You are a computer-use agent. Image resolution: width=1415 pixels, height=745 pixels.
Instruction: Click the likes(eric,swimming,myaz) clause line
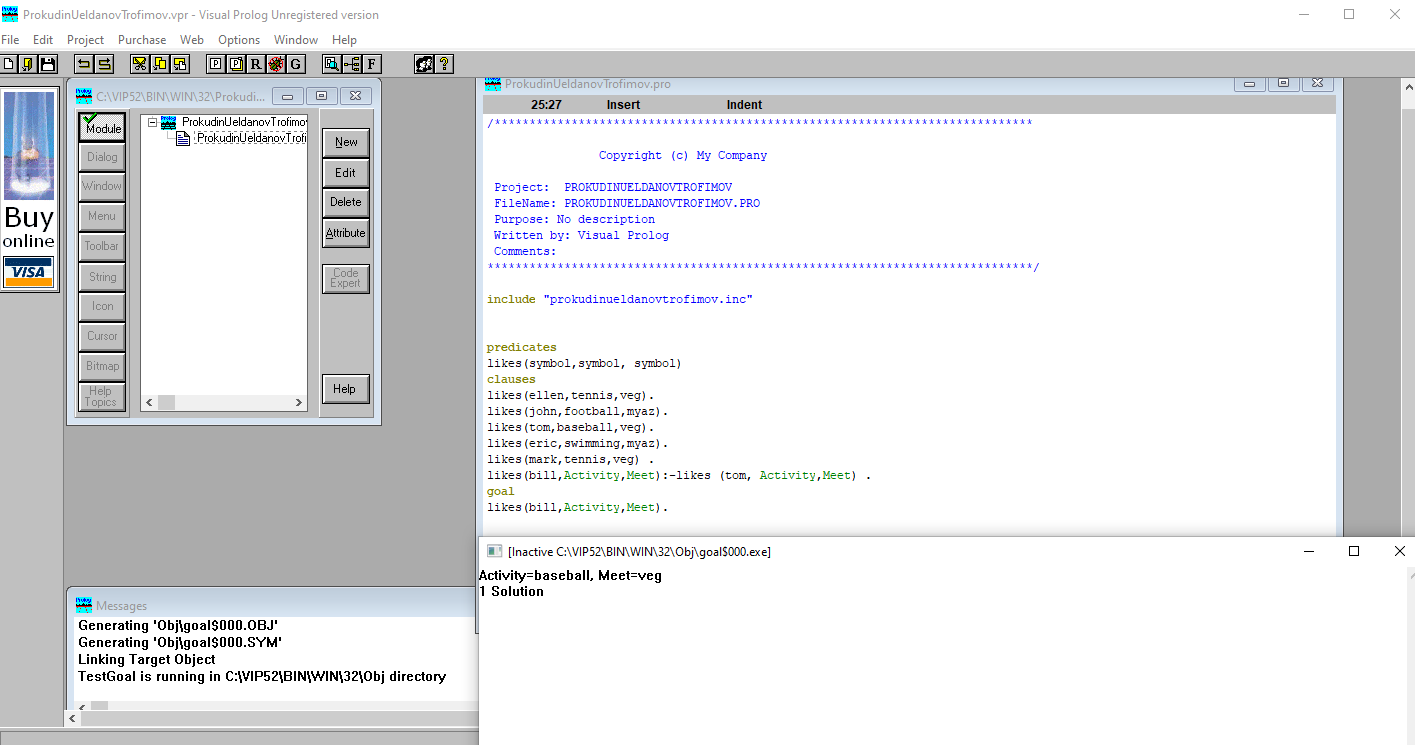coord(578,443)
